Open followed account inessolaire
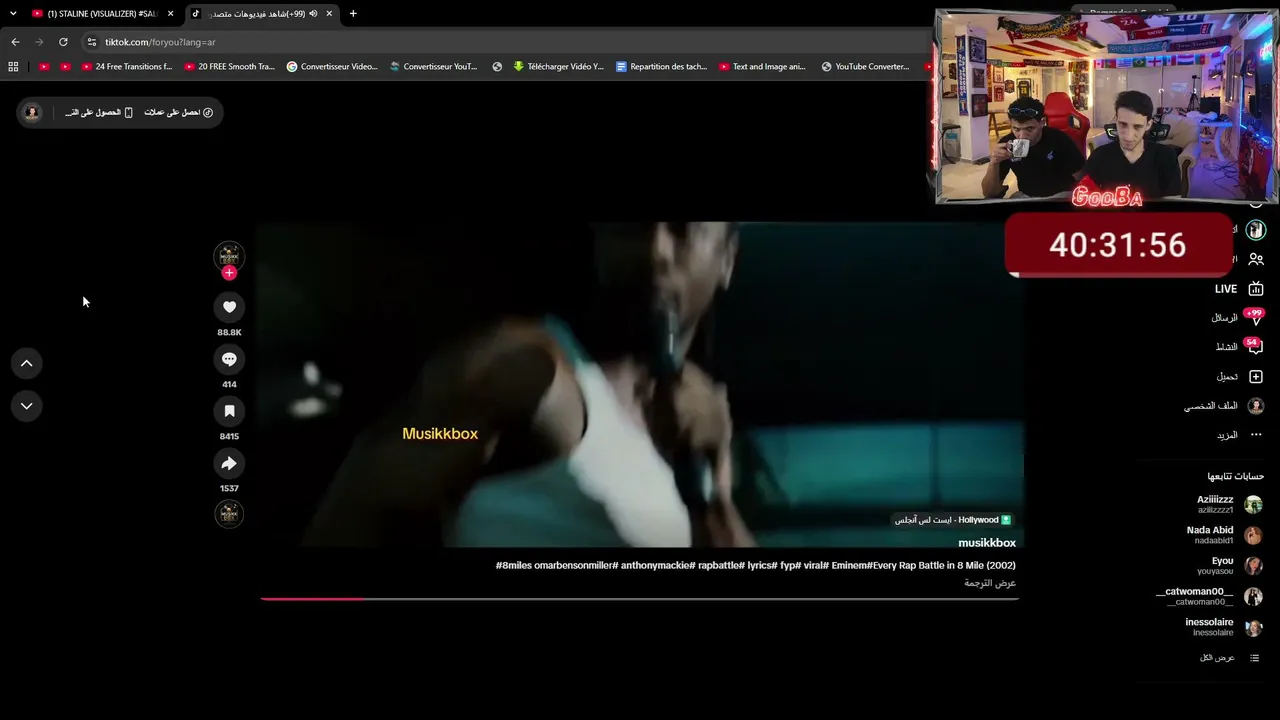The width and height of the screenshot is (1280, 720). pos(1225,627)
